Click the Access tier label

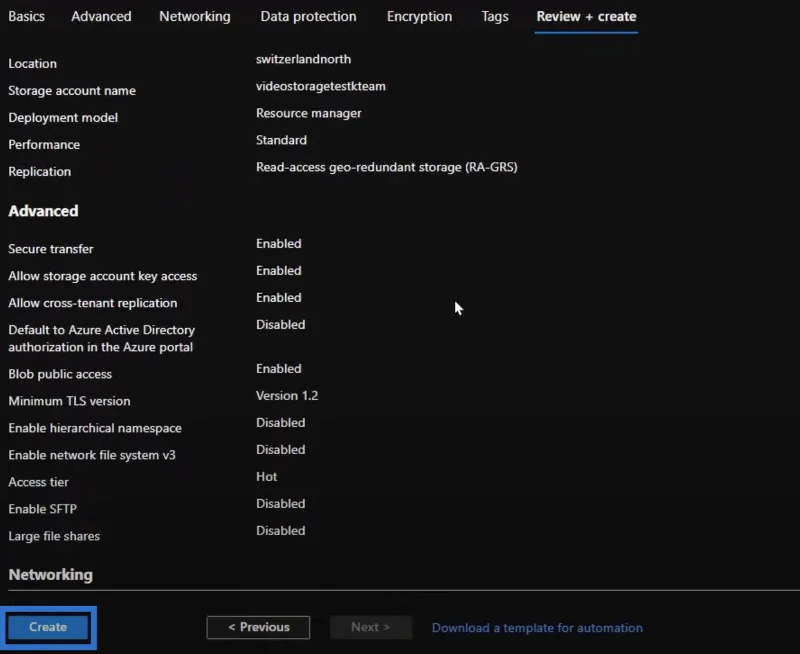click(38, 483)
